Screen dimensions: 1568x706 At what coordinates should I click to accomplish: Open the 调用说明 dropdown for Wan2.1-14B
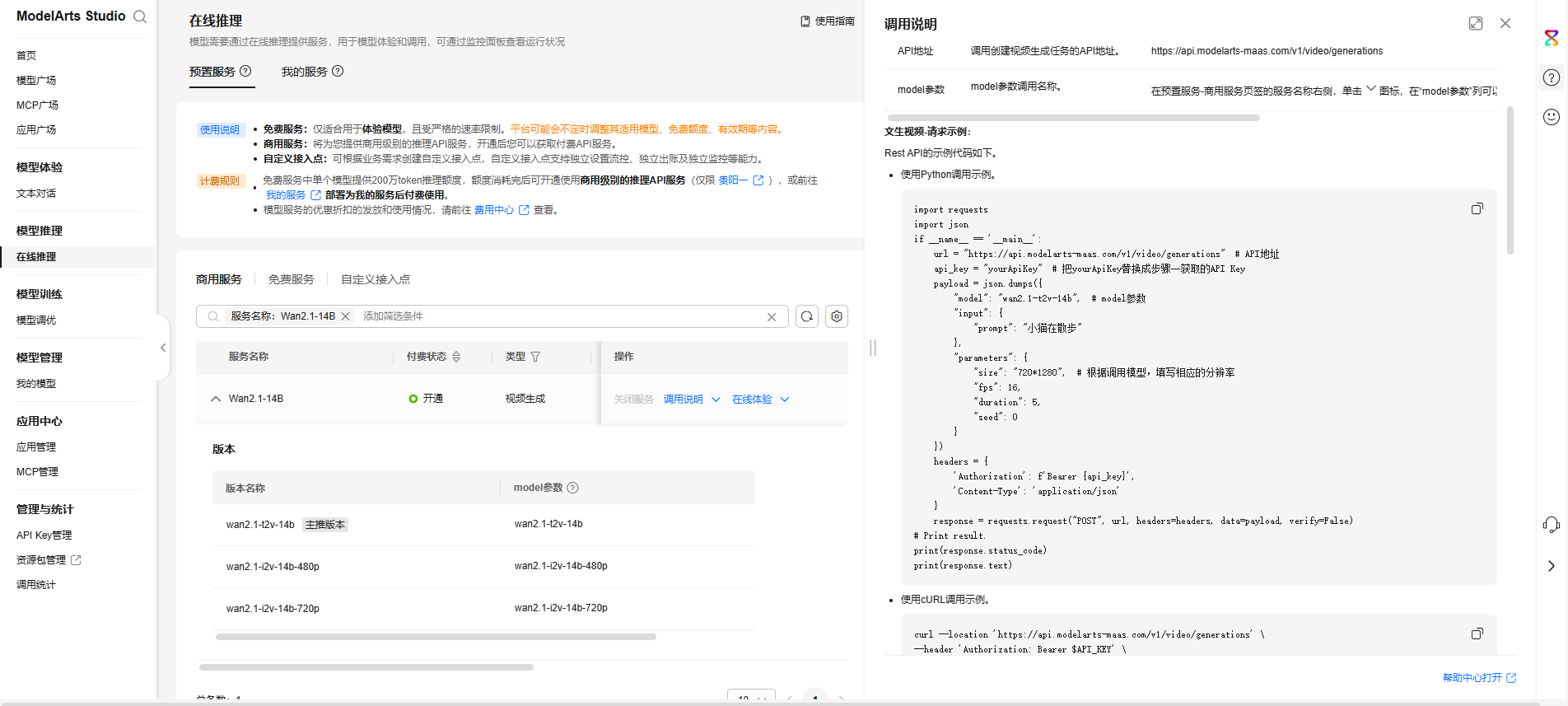tap(692, 400)
